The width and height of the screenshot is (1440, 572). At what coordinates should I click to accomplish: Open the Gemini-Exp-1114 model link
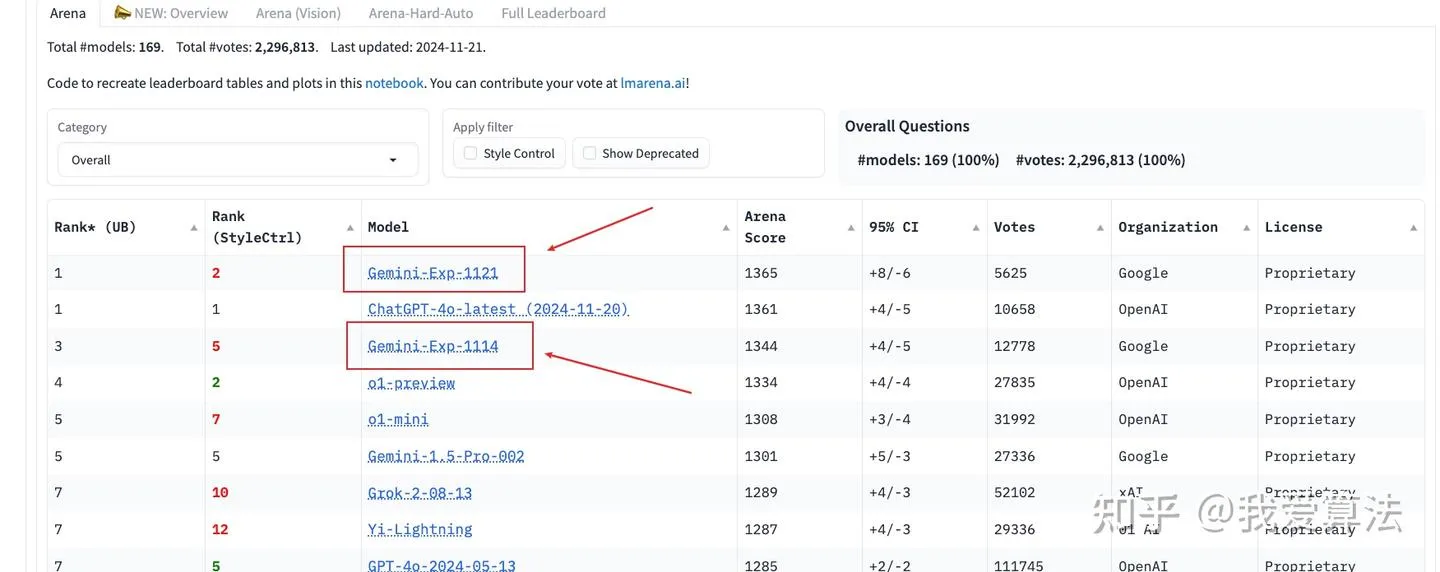(x=433, y=346)
